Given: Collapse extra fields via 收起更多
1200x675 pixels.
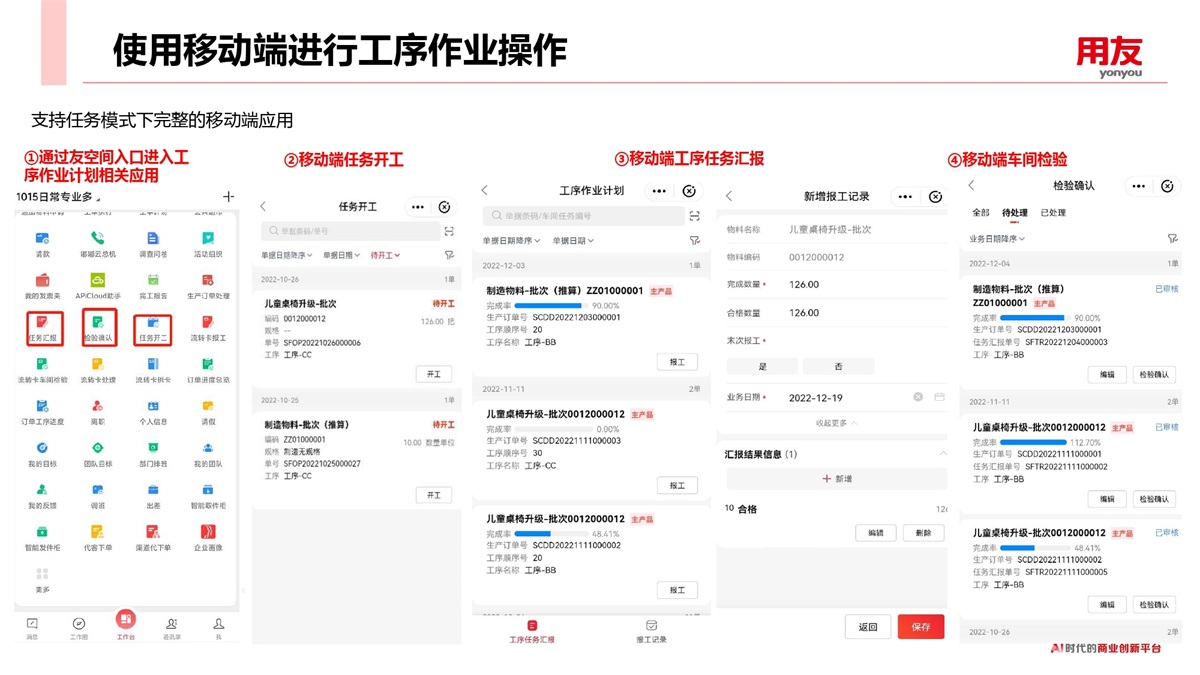Looking at the screenshot, I should pyautogui.click(x=836, y=423).
